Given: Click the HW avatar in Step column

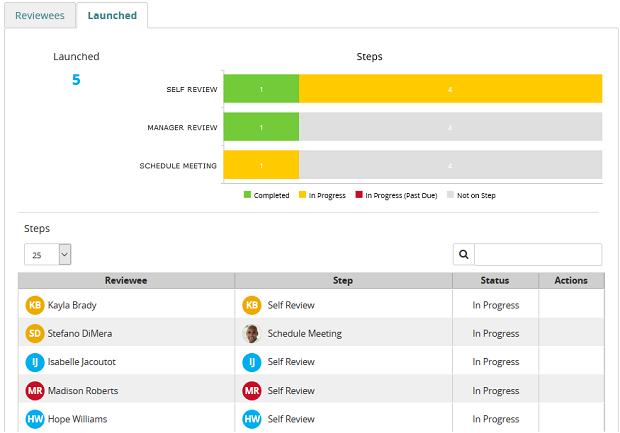Looking at the screenshot, I should [252, 419].
